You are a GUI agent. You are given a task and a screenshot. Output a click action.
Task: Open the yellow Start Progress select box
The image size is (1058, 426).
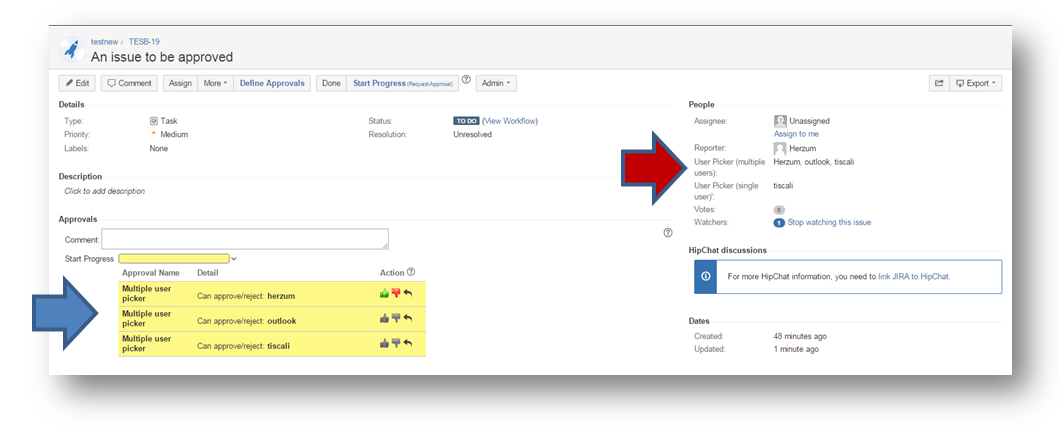point(176,259)
